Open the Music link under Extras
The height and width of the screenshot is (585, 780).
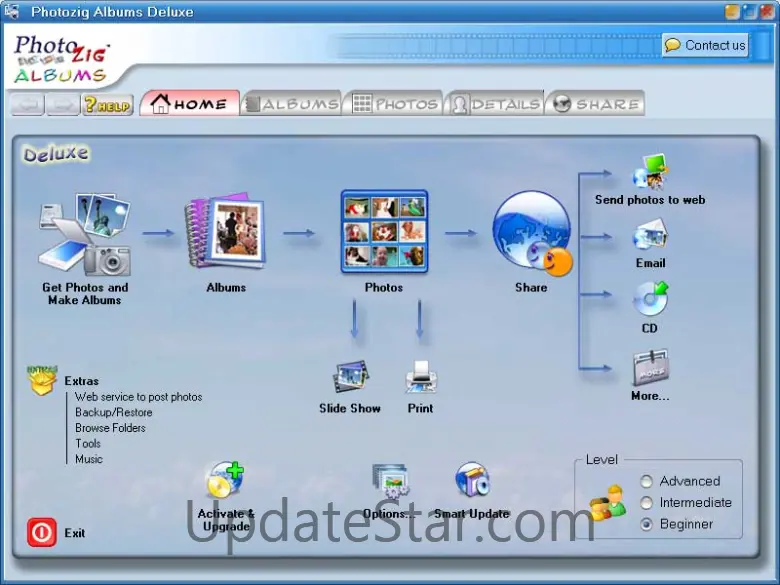[89, 459]
